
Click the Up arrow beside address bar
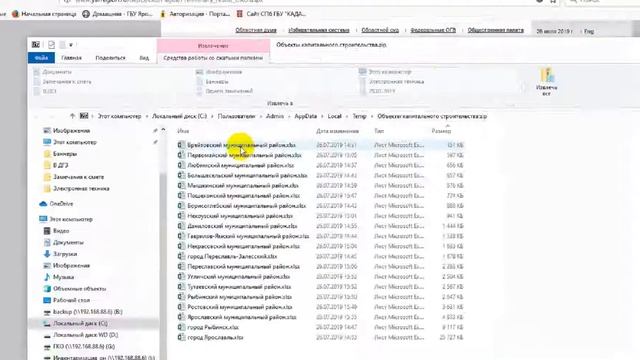click(x=72, y=116)
